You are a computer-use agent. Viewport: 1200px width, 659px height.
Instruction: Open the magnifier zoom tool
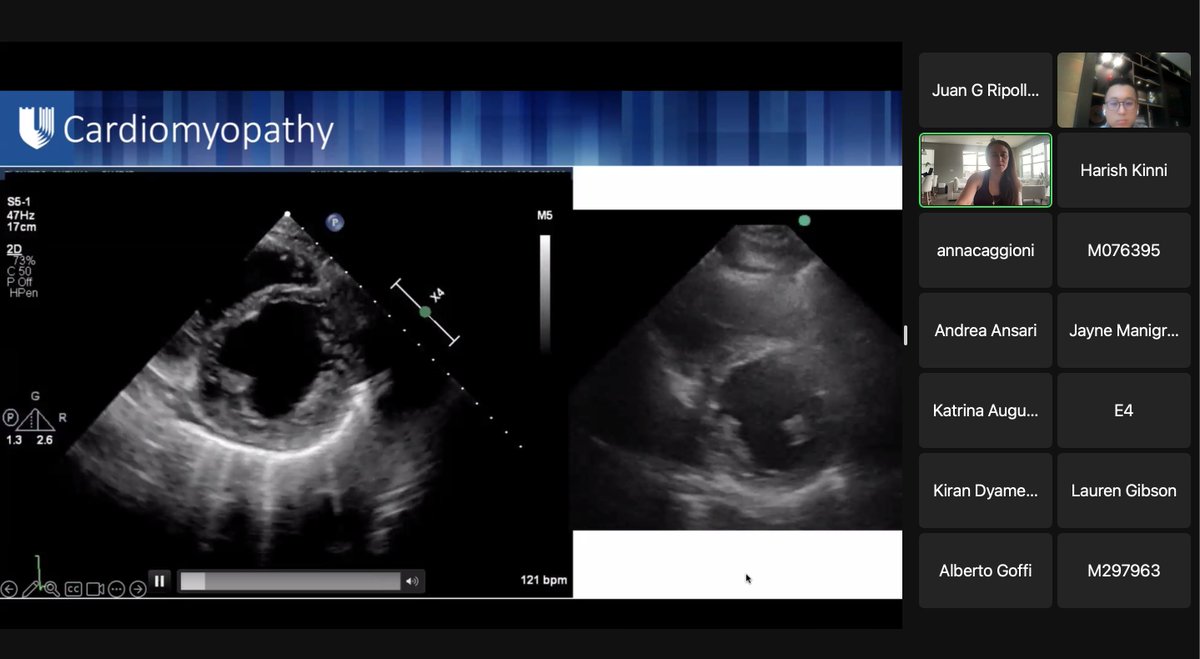pyautogui.click(x=51, y=589)
